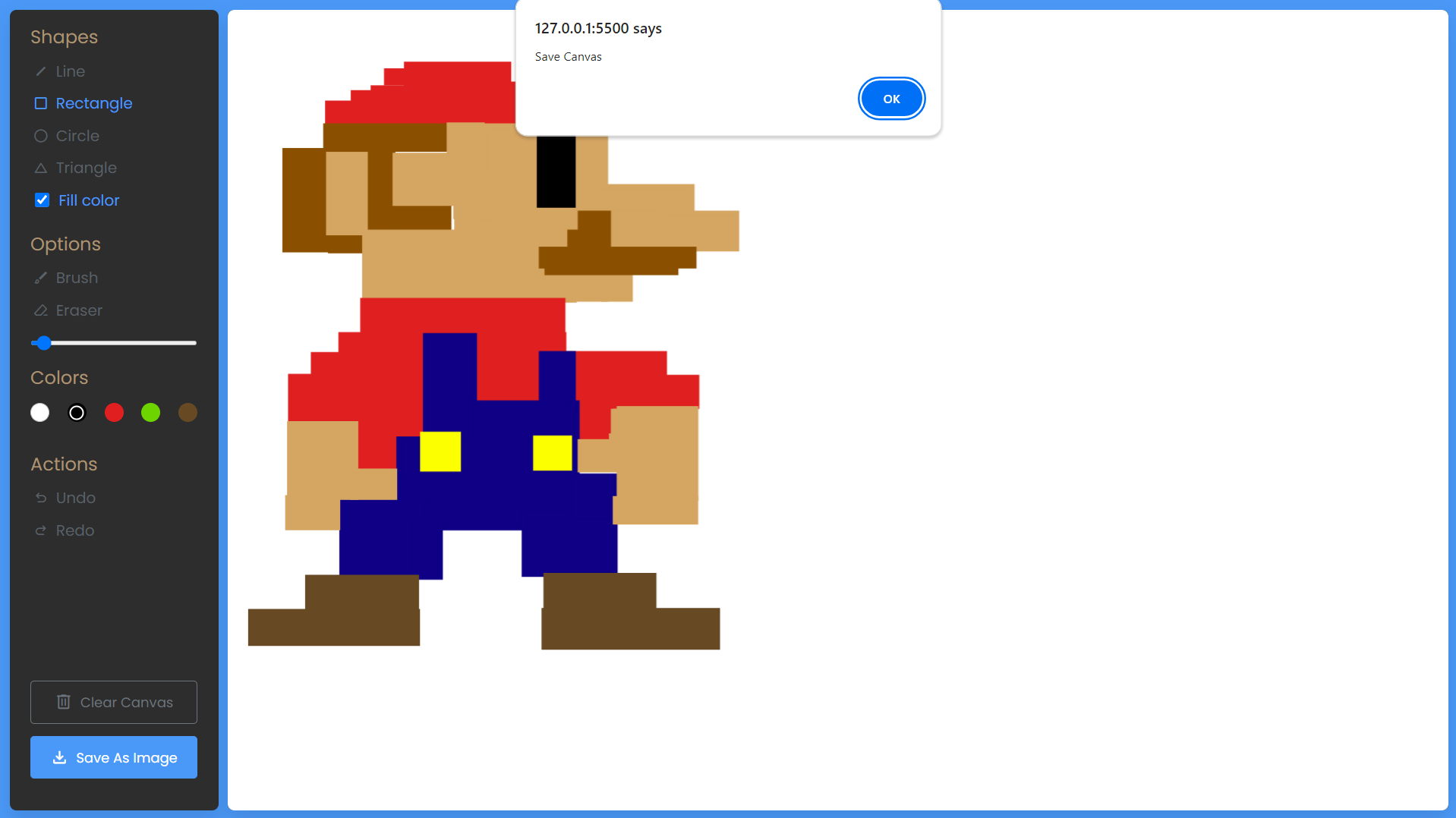Pick the Triangle shape icon
The width and height of the screenshot is (1456, 818).
[41, 168]
